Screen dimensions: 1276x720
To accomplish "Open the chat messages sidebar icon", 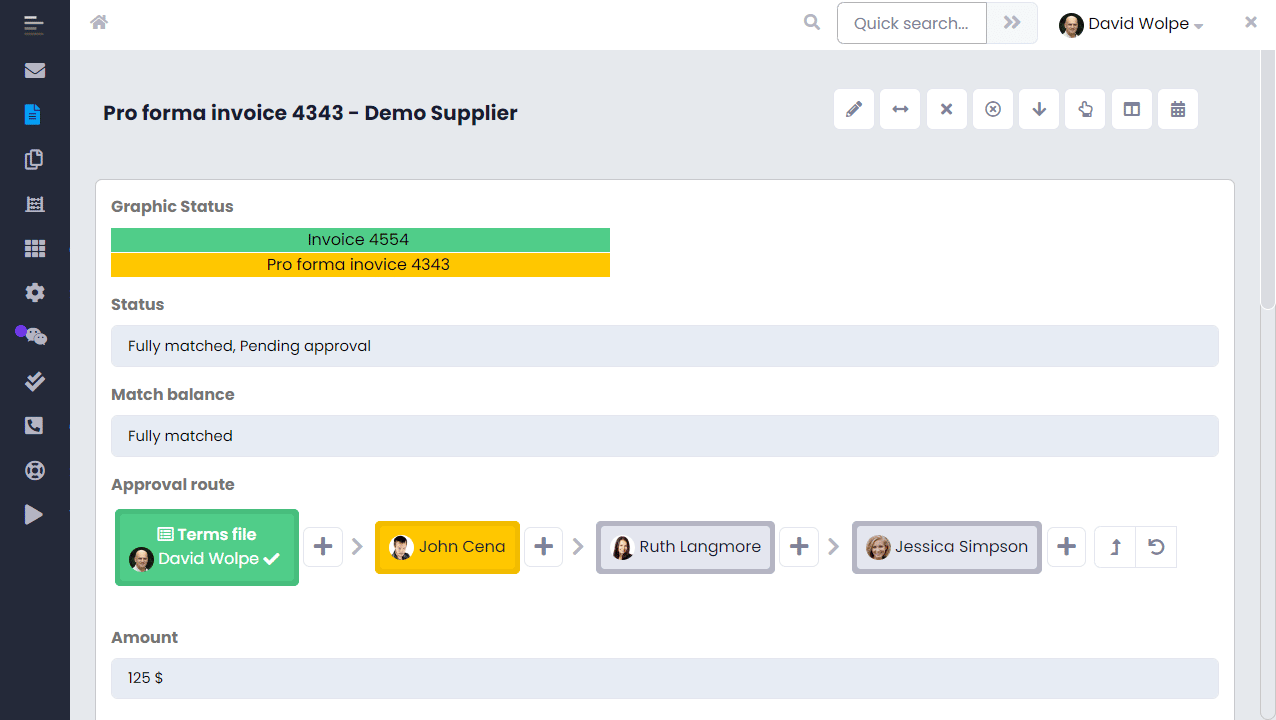I will 35,337.
